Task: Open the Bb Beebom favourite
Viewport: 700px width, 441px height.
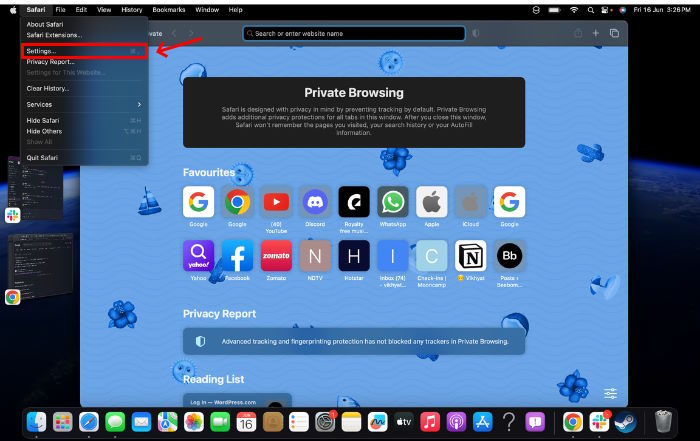Action: click(x=509, y=256)
